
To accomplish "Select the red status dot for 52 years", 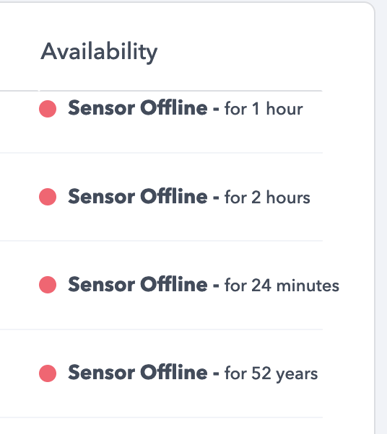I will click(48, 373).
